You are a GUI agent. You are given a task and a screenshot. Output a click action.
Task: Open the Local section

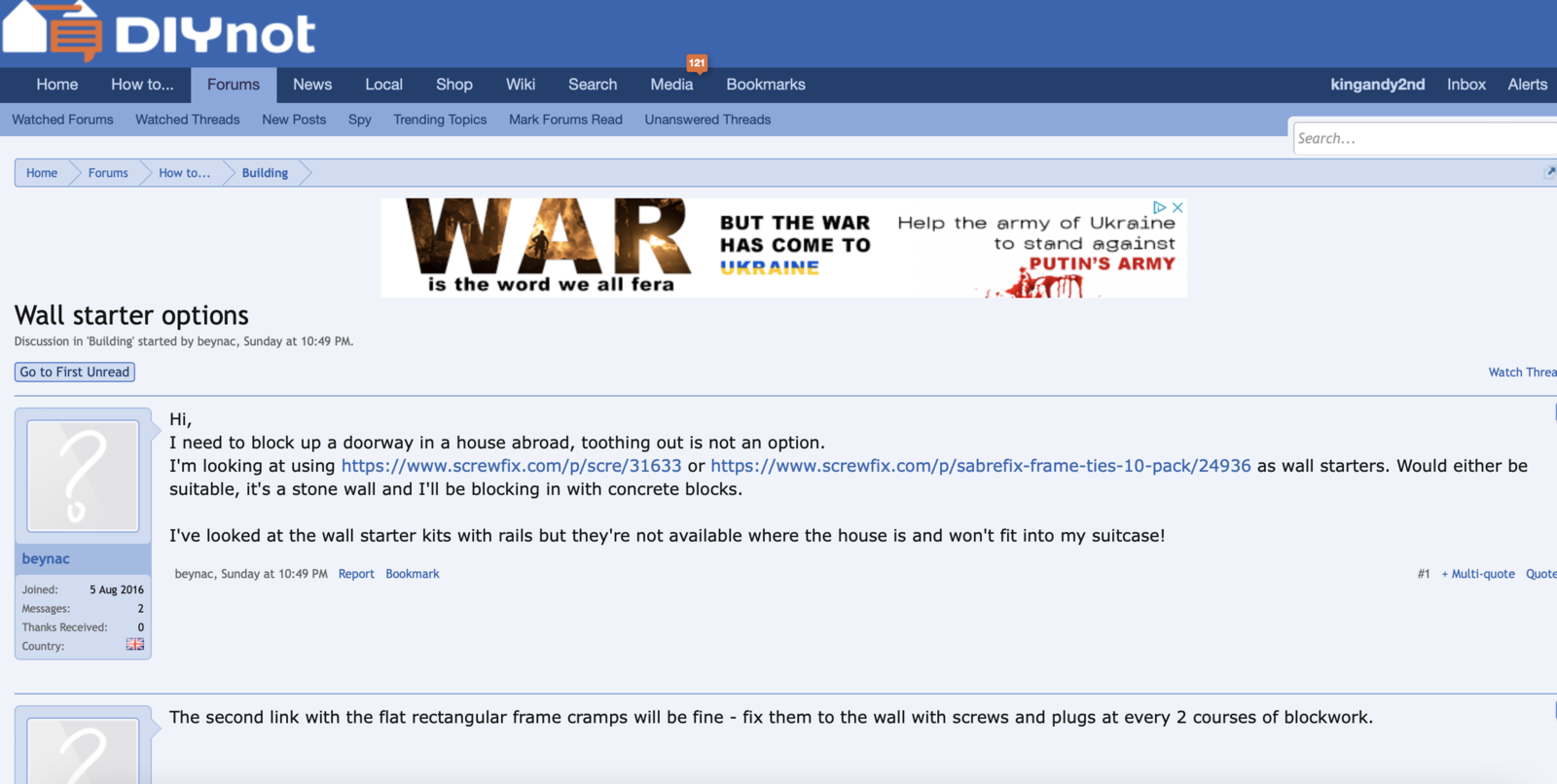(x=383, y=85)
